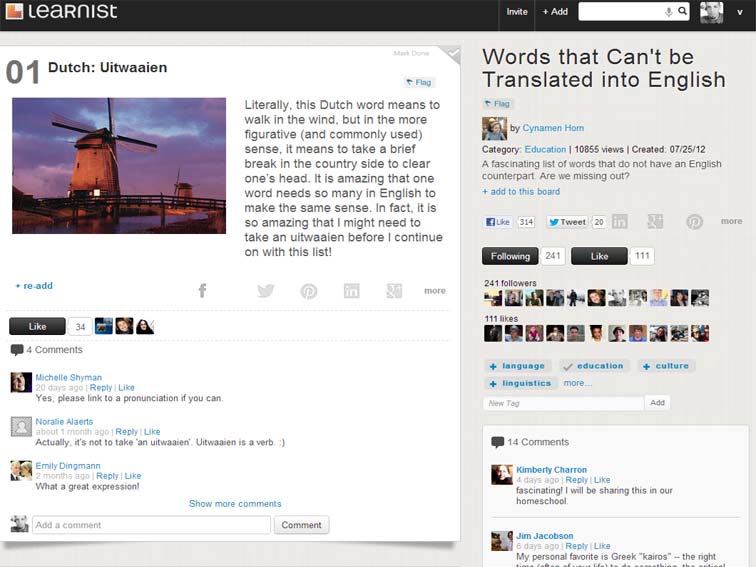Open the first avatar under 241 followers
Screen dimensions: 756x567
[493, 298]
